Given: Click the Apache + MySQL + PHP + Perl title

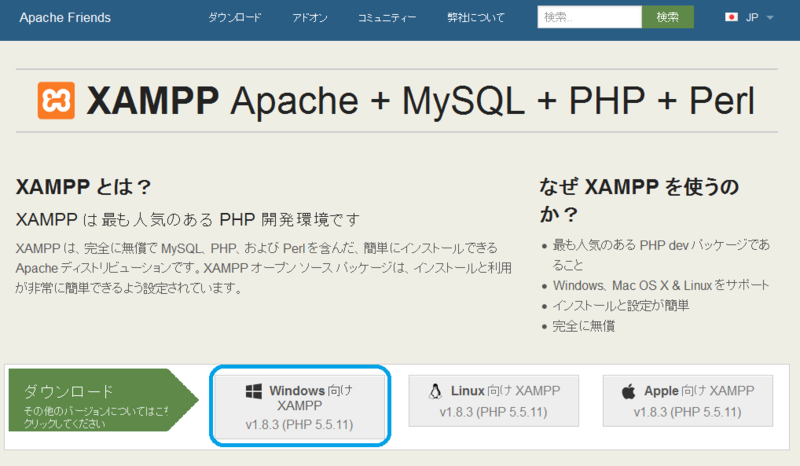Looking at the screenshot, I should coord(492,101).
